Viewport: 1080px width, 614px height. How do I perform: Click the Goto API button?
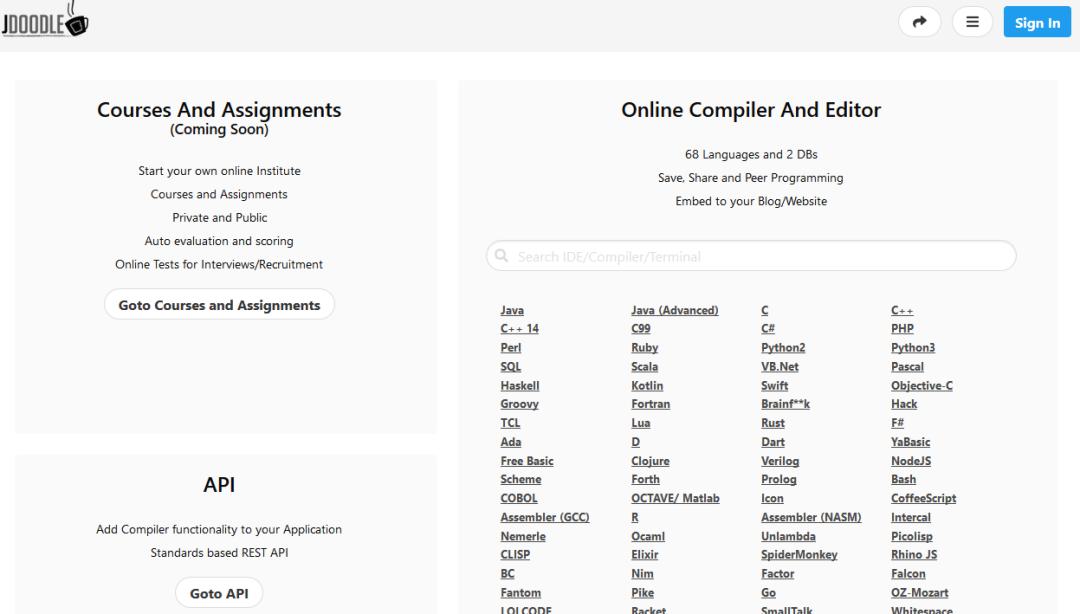219,593
